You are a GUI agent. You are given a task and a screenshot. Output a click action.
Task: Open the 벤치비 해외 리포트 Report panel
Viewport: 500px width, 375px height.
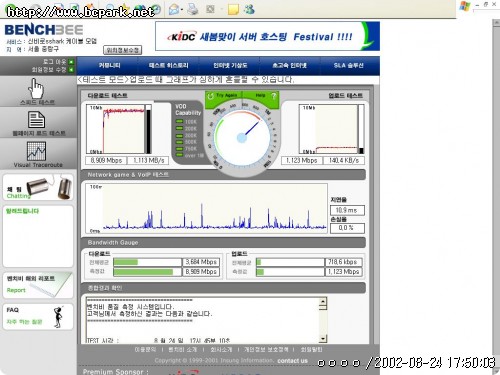(38, 285)
